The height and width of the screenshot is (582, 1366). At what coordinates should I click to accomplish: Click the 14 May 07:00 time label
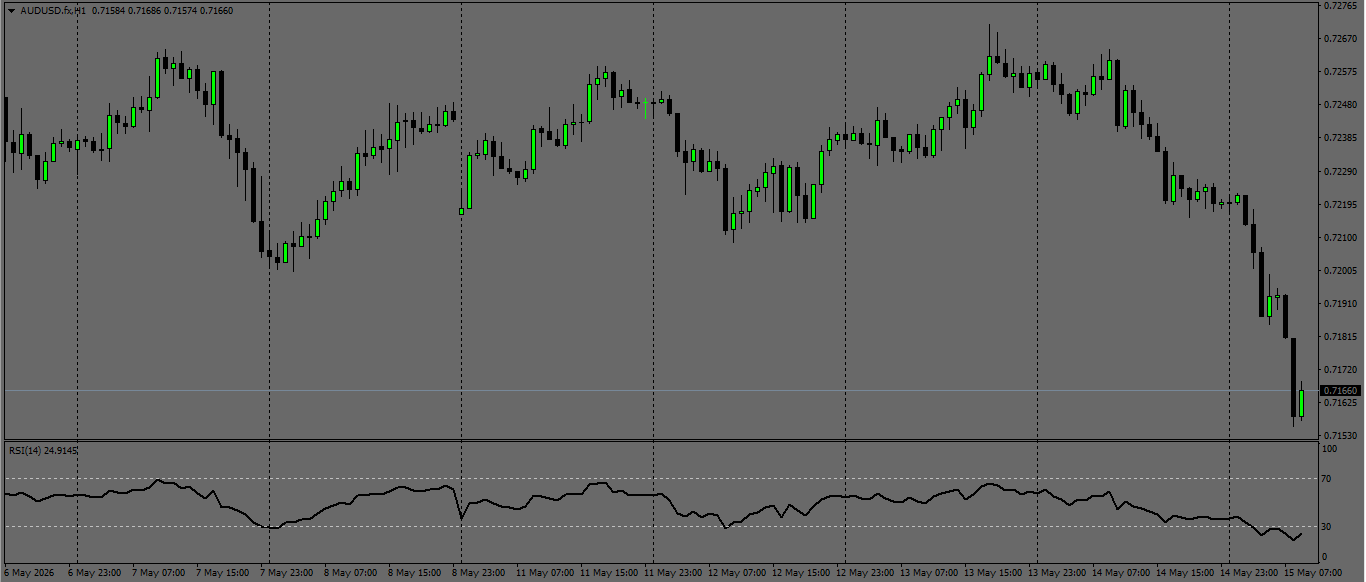tap(1120, 573)
